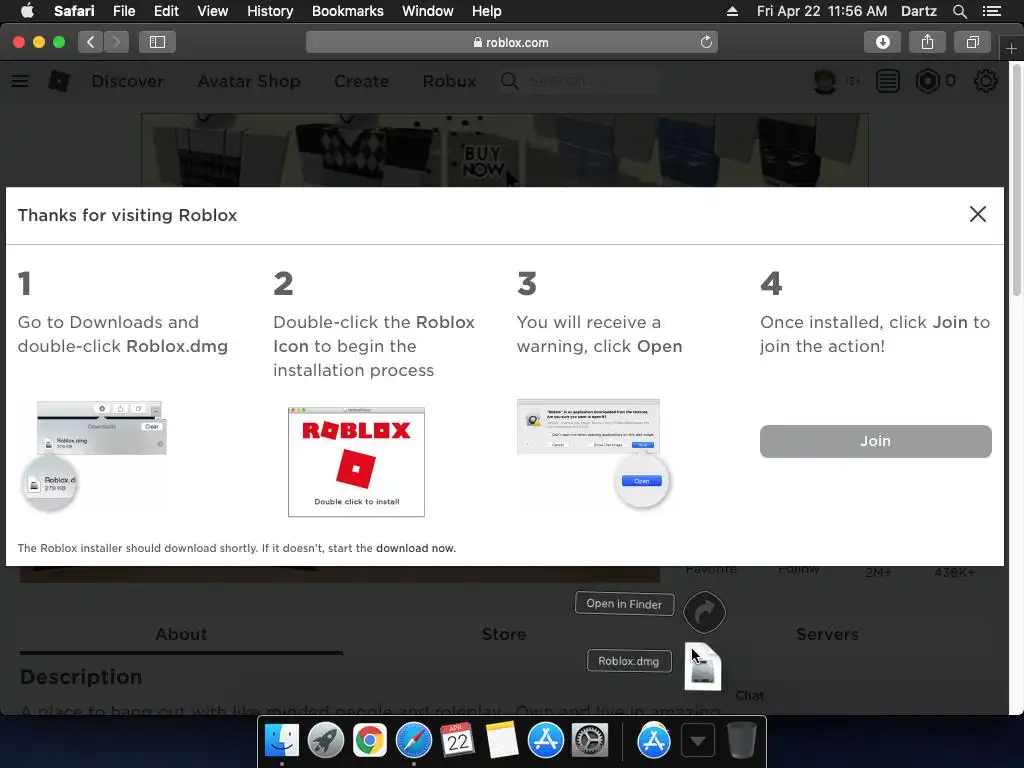The height and width of the screenshot is (768, 1024).
Task: Open the Avatar Shop link
Action: coord(249,81)
